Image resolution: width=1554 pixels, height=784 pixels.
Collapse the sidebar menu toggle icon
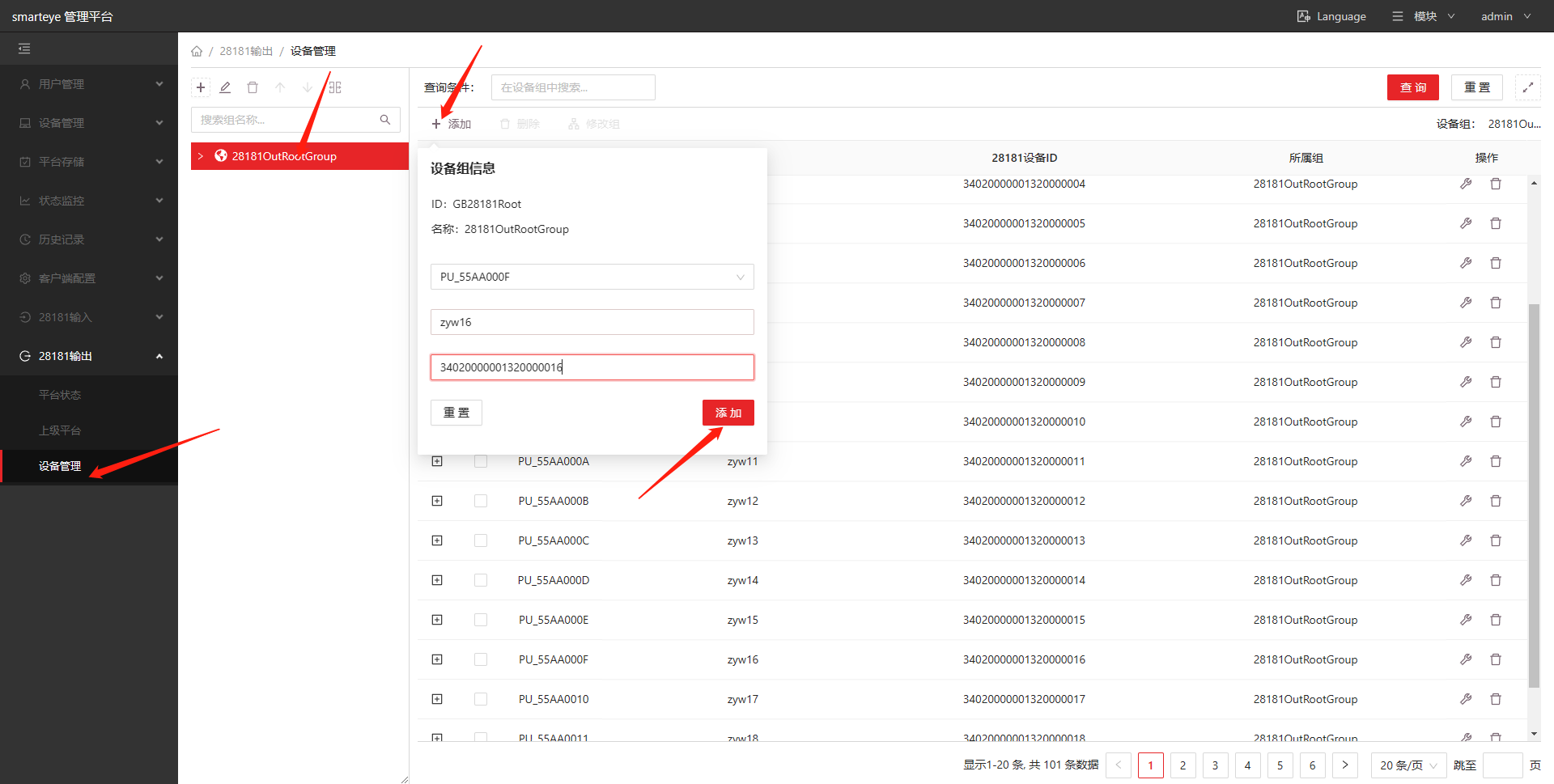[24, 49]
